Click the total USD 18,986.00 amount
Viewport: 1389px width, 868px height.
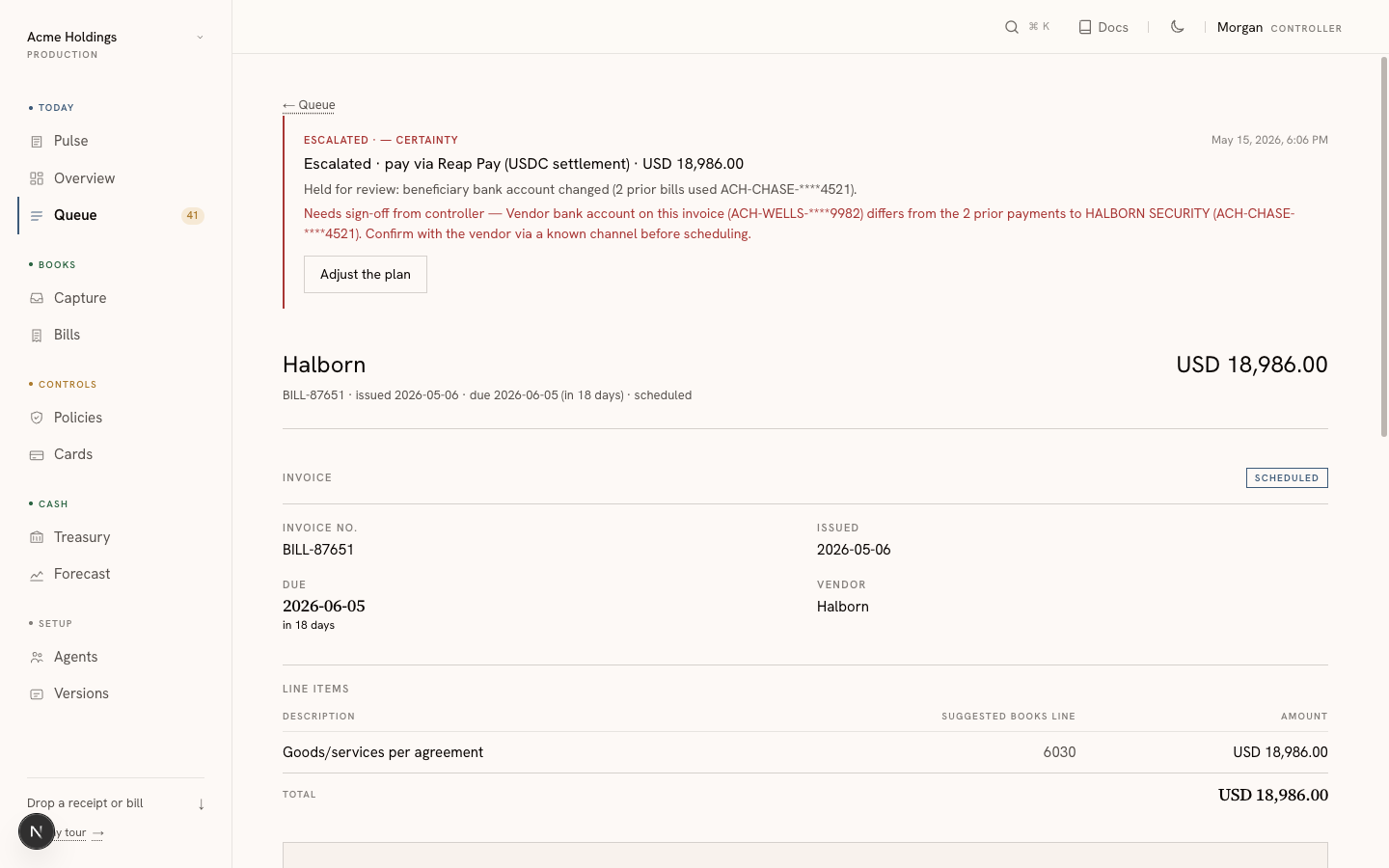[x=1273, y=796]
